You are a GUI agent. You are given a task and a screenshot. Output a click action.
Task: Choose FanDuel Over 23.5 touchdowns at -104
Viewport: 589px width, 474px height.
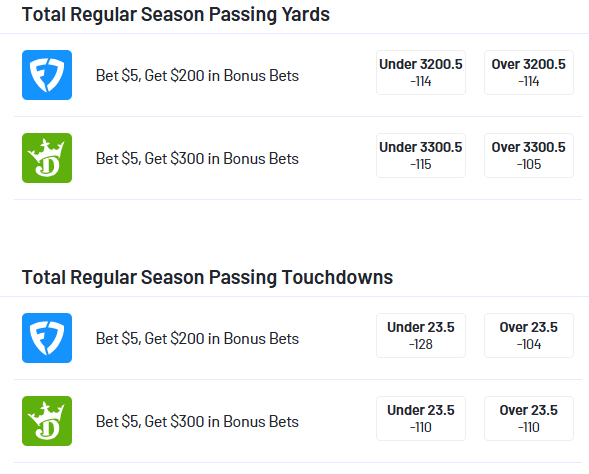click(x=529, y=335)
